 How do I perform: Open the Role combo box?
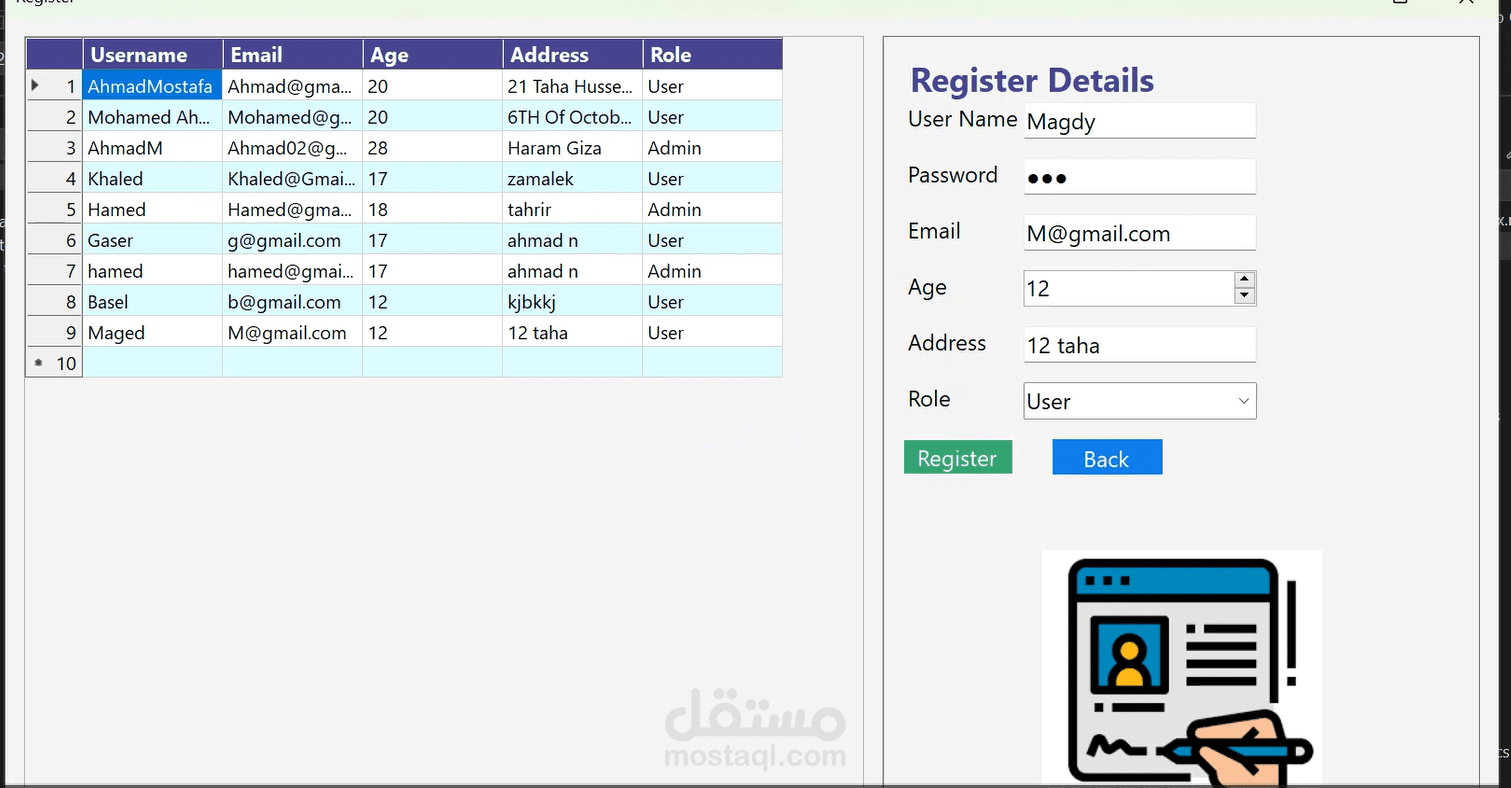coord(1140,401)
